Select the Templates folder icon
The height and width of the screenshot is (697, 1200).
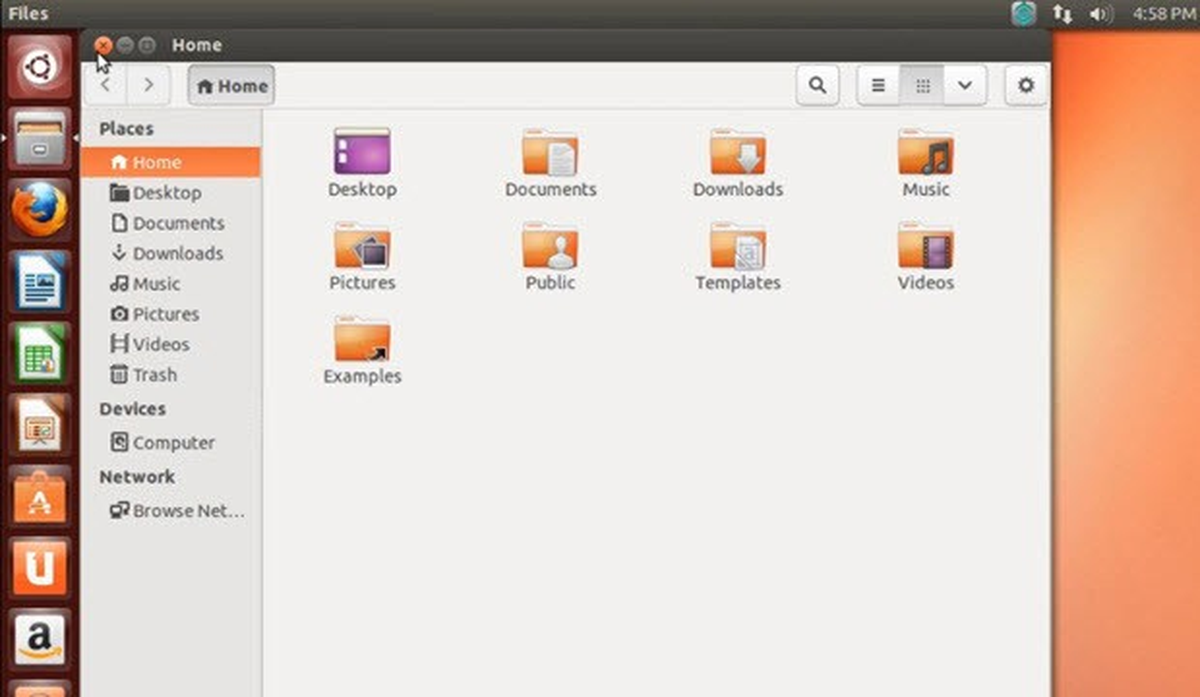(738, 258)
